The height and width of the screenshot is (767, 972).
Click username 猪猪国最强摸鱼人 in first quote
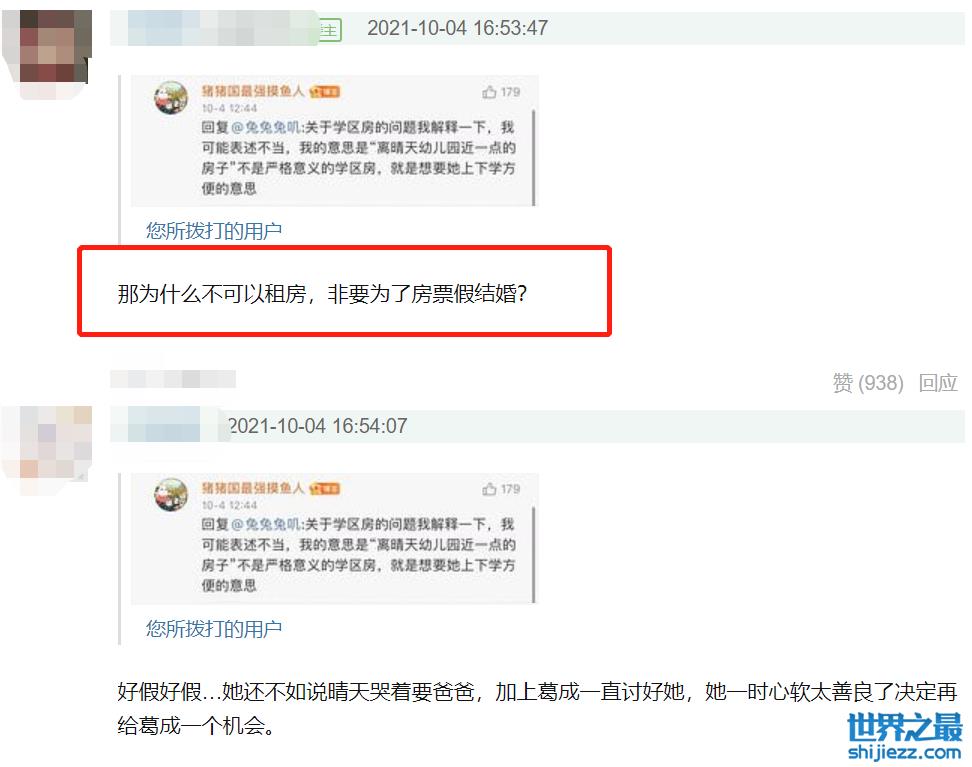(253, 91)
